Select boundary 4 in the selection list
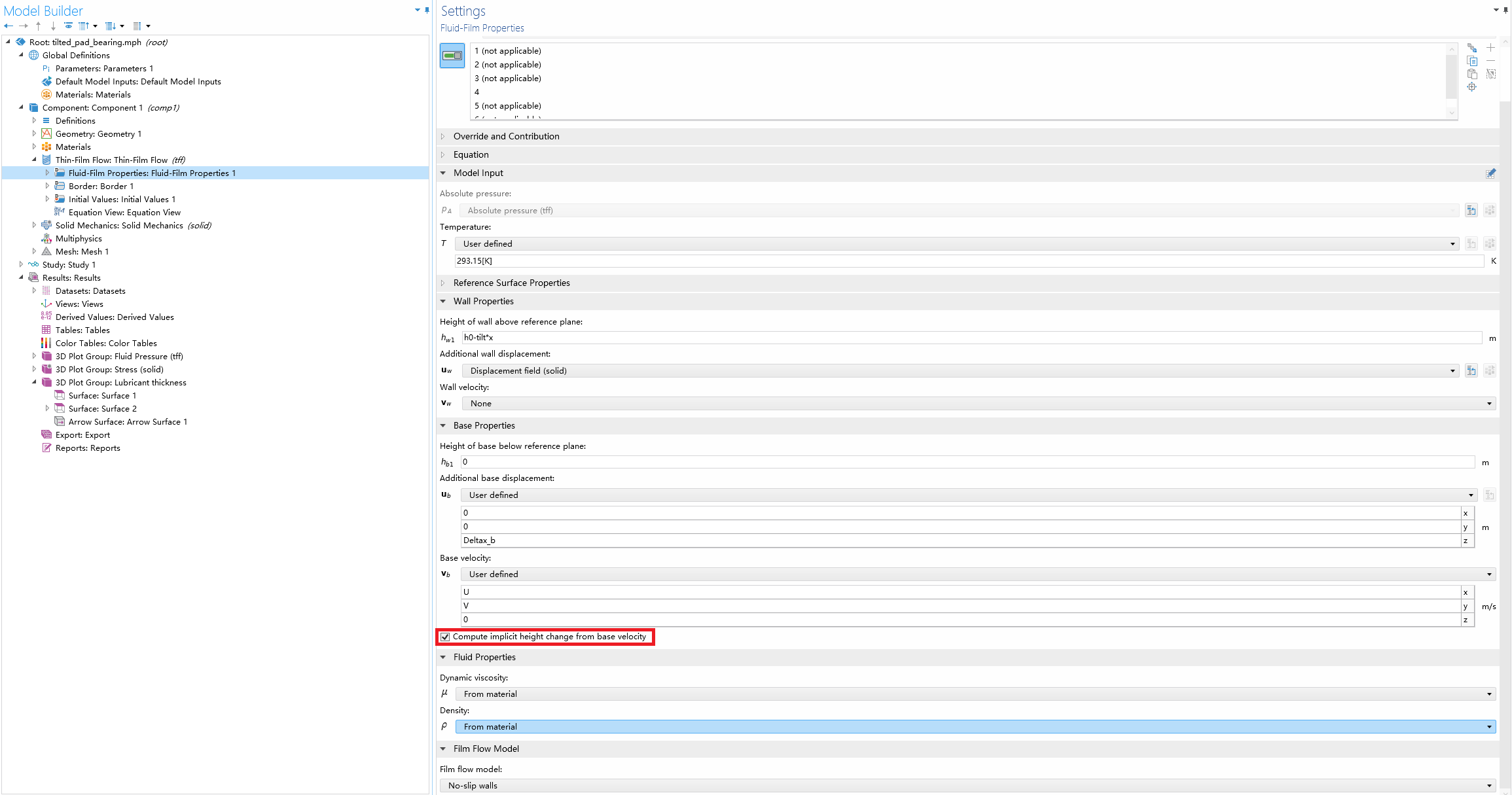 [x=477, y=92]
